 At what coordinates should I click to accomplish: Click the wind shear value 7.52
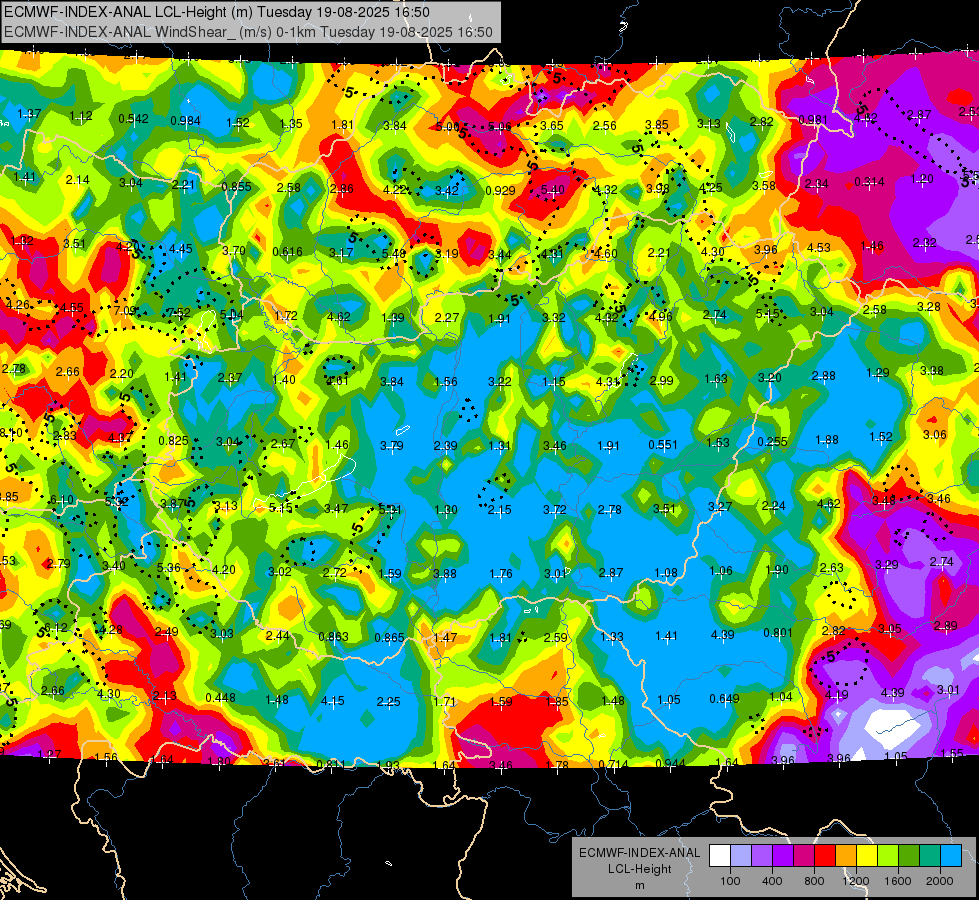pyautogui.click(x=179, y=312)
